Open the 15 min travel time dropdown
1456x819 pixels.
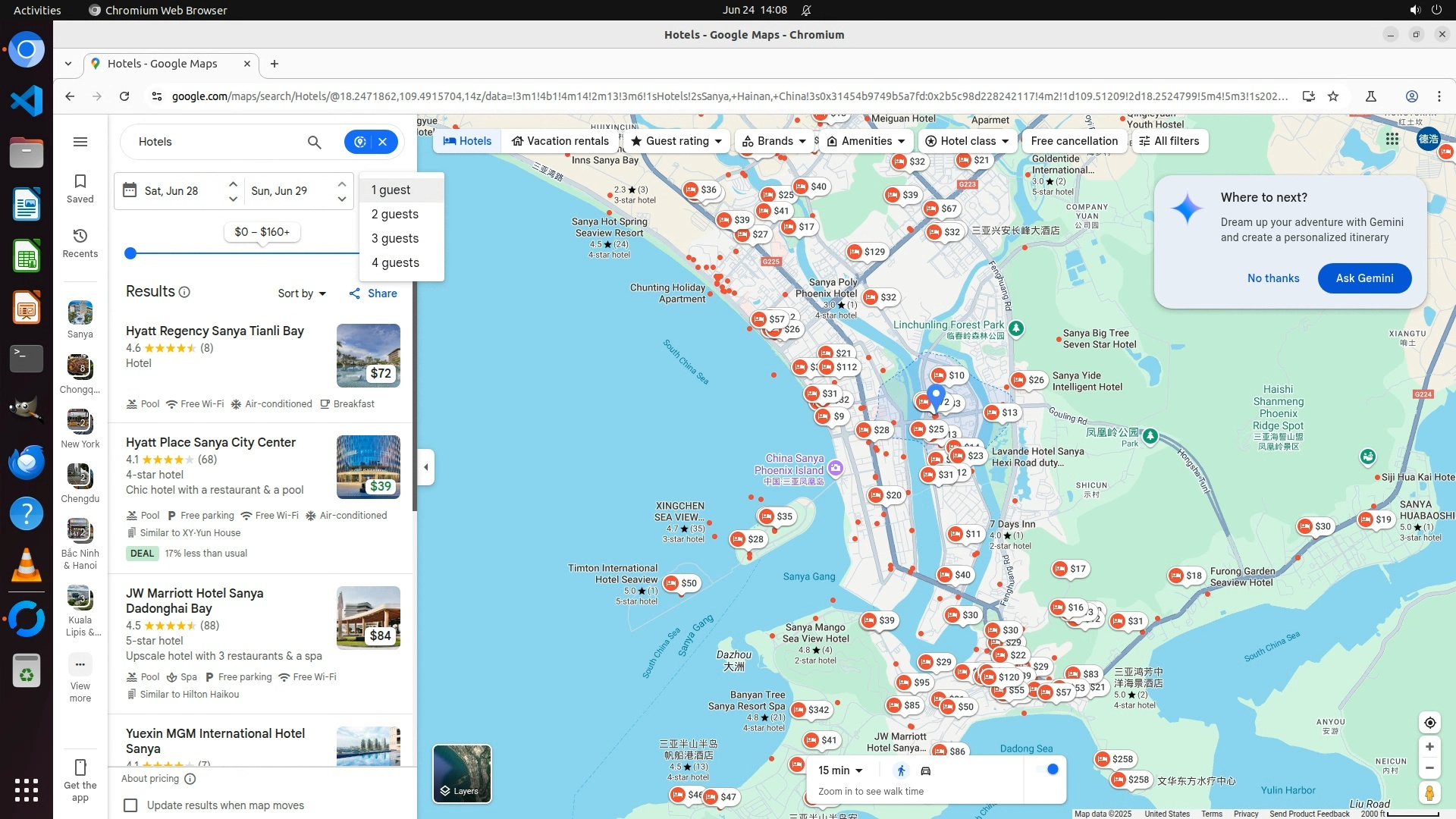click(840, 770)
